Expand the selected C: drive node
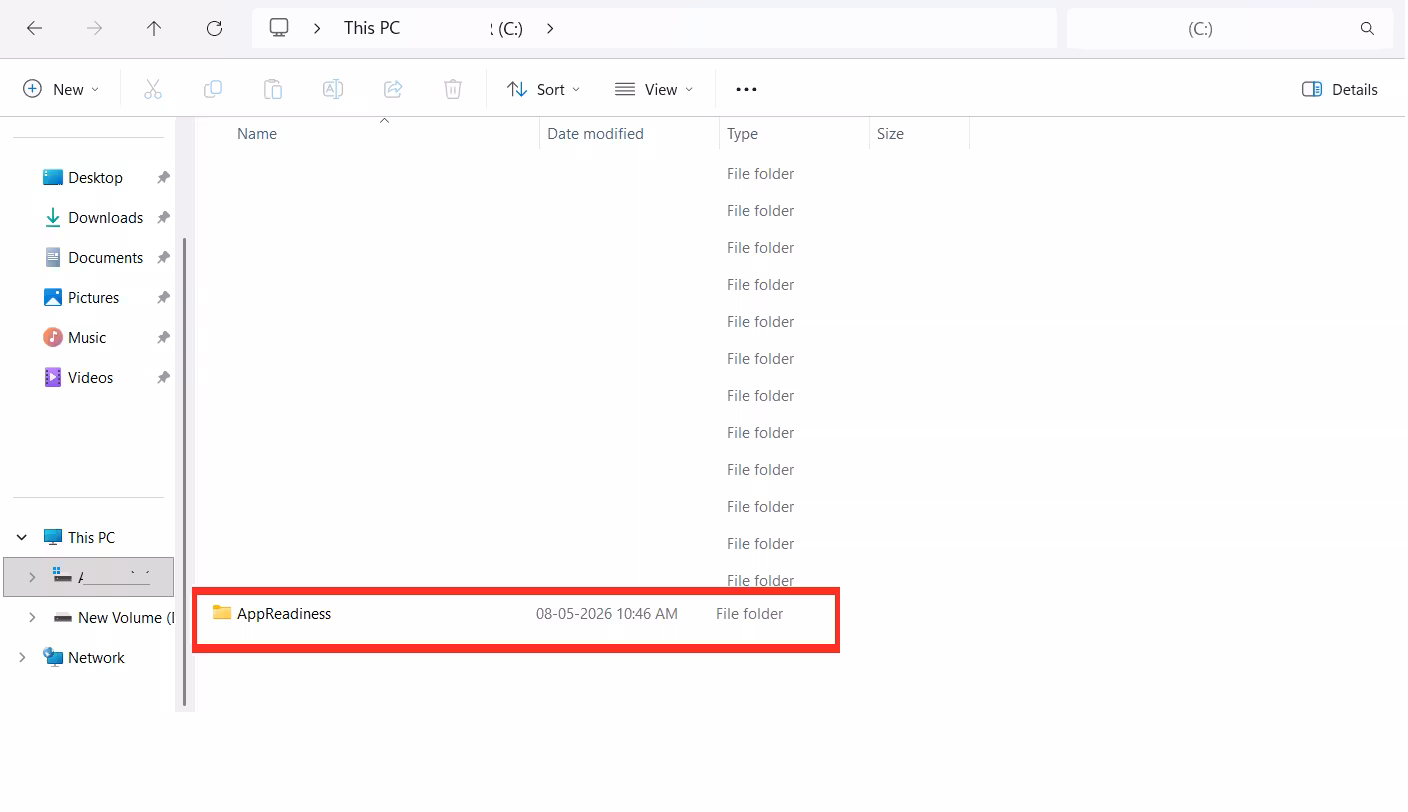This screenshot has width=1408, height=812. [32, 577]
